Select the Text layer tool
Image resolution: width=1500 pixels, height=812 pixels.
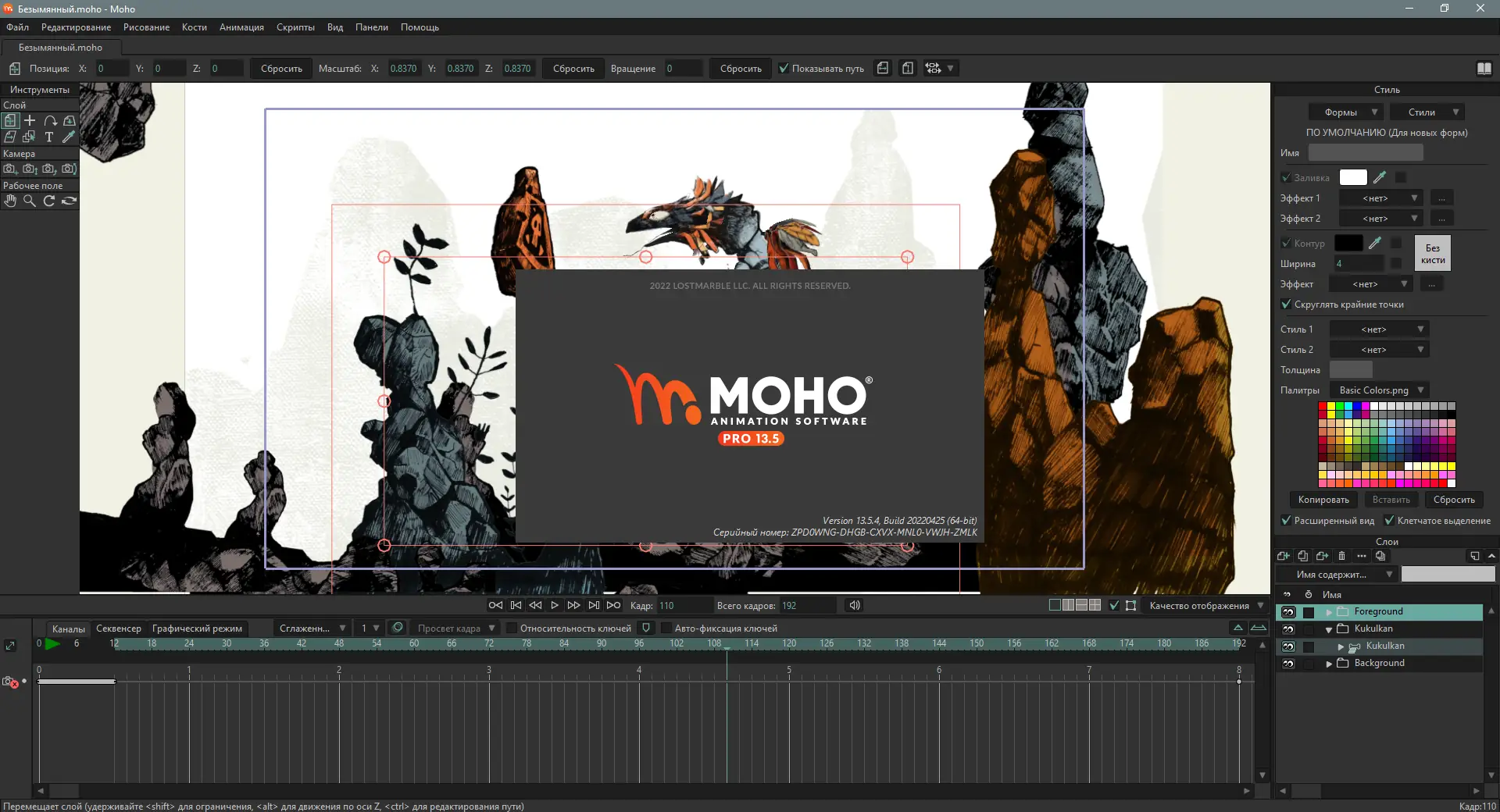point(49,137)
